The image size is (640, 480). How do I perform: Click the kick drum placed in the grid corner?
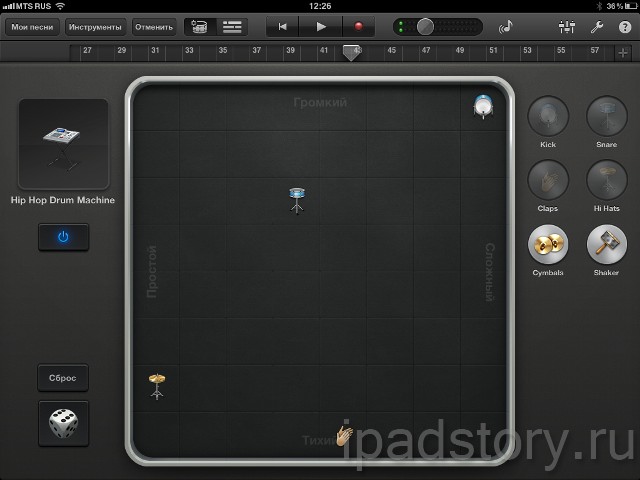[483, 107]
